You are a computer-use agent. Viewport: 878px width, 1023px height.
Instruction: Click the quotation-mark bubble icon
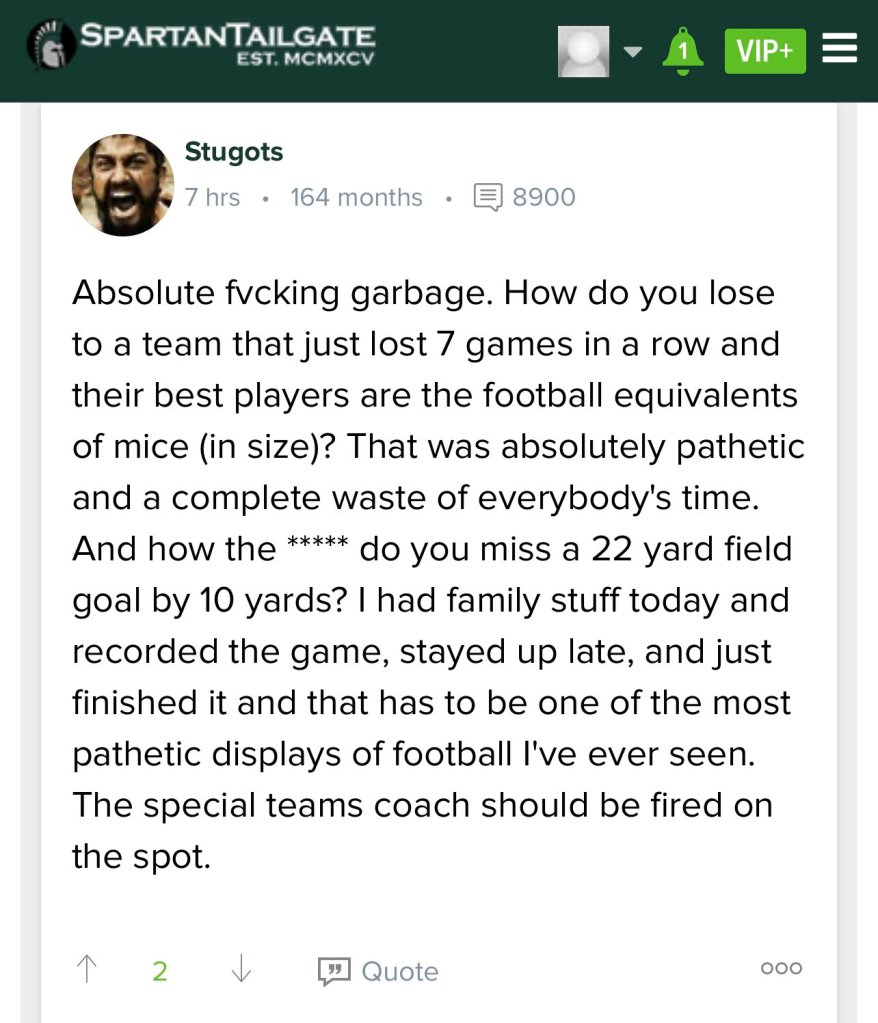[331, 970]
